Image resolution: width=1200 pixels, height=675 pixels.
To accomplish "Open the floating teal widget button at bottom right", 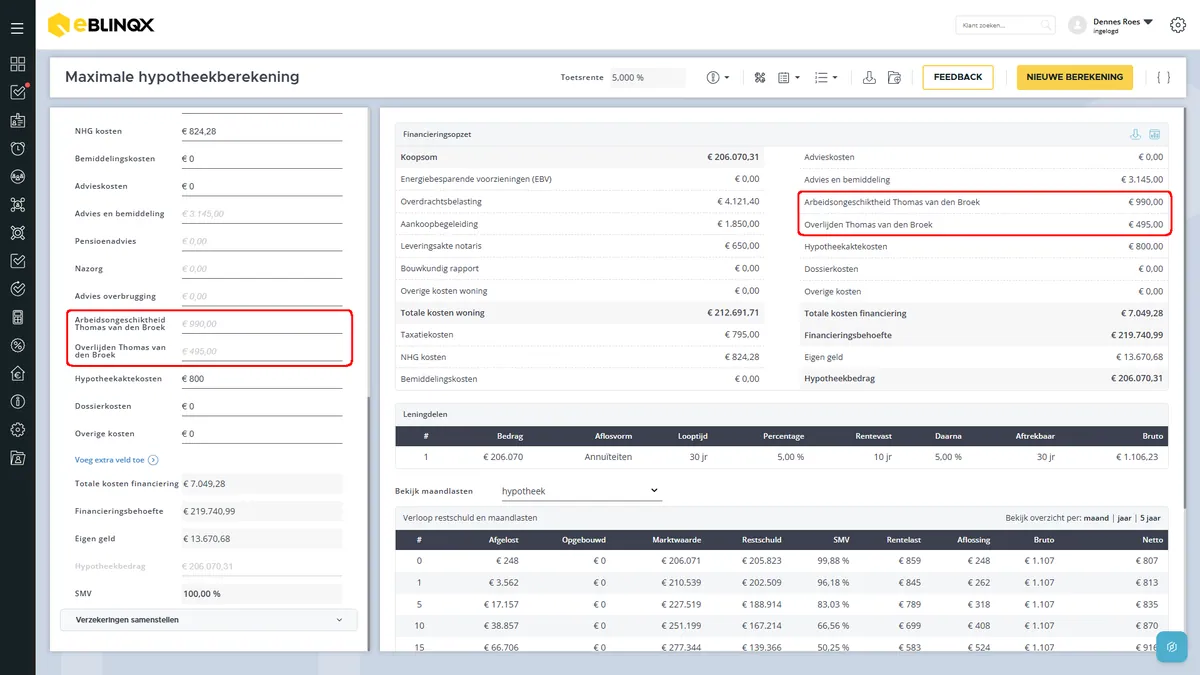I will click(1171, 646).
